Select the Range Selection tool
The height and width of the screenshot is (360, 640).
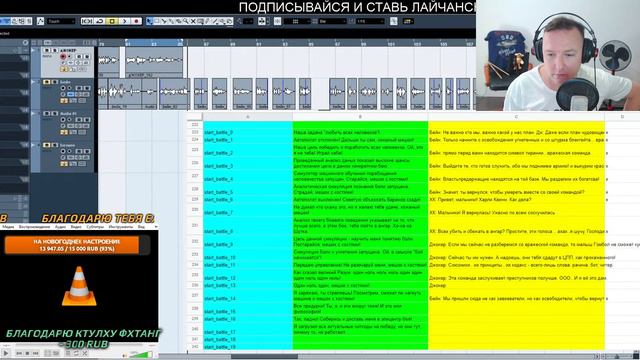tap(156, 21)
